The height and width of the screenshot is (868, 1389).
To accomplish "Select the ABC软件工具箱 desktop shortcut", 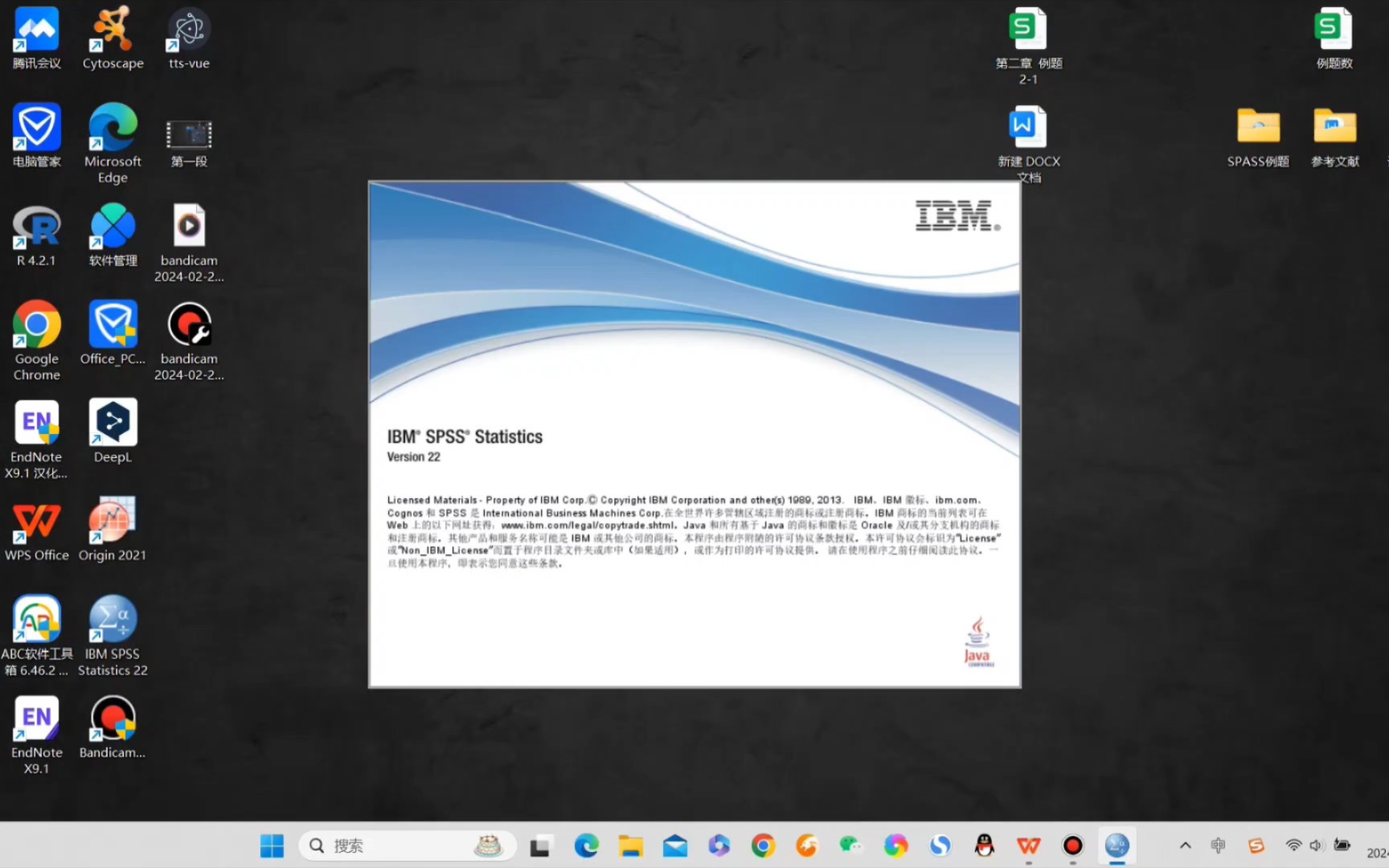I will (37, 636).
